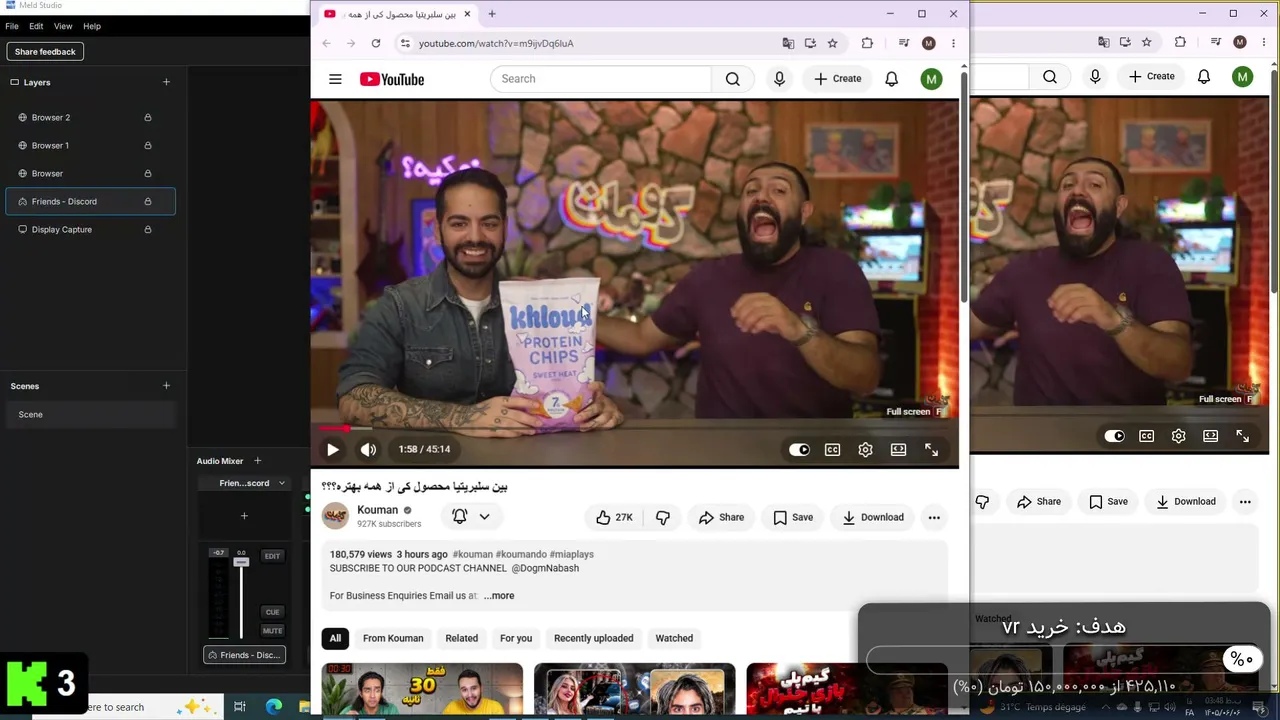Dislike the video in front window
Viewport: 1280px width, 720px height.
click(x=662, y=517)
